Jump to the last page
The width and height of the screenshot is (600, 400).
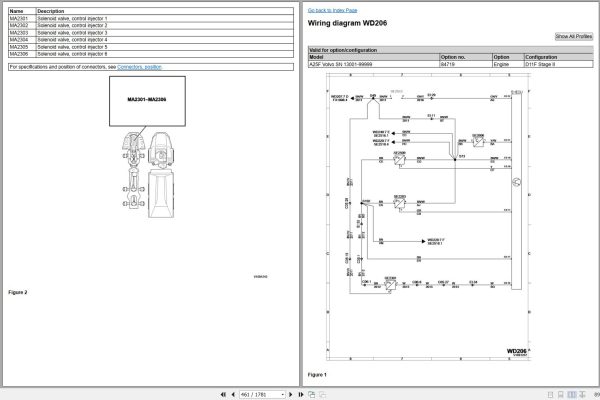pos(301,394)
